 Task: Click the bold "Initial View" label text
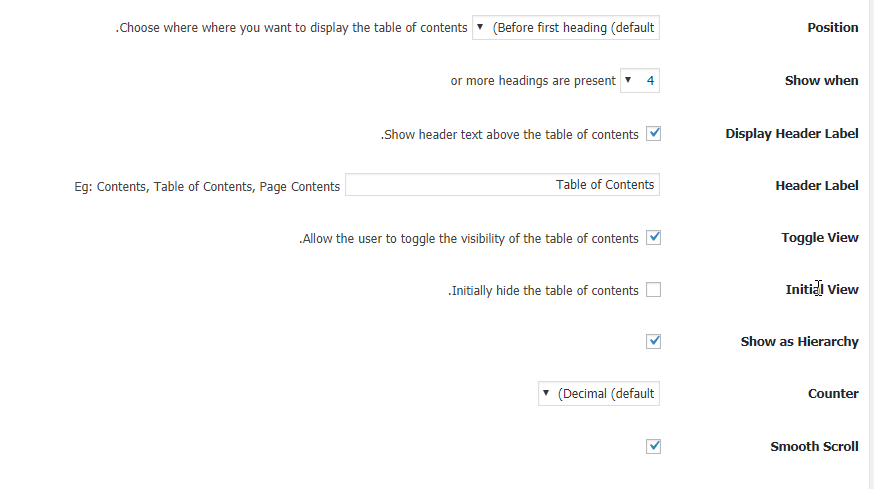coord(821,290)
